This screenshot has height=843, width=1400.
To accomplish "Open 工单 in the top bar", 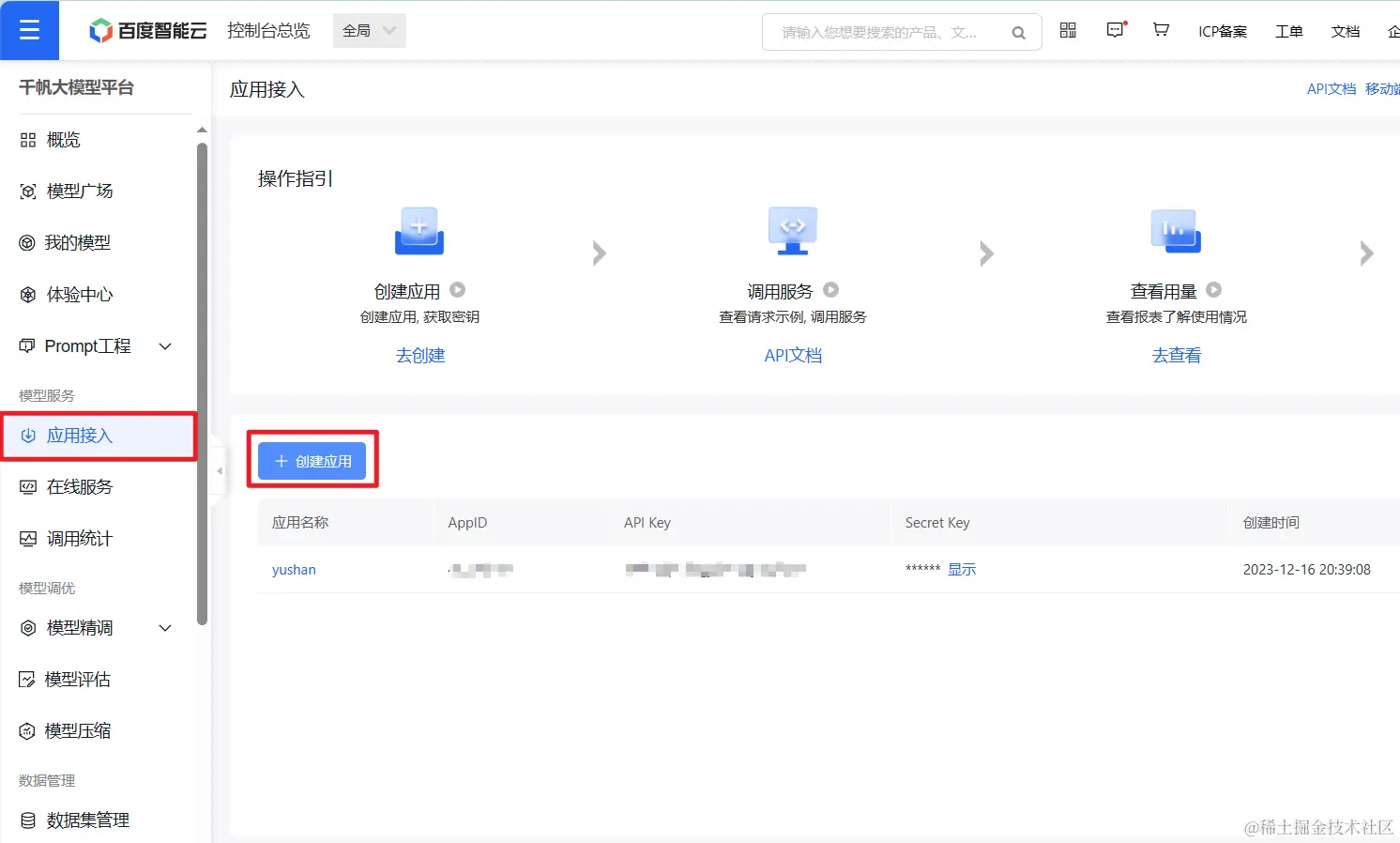I will click(x=1289, y=31).
